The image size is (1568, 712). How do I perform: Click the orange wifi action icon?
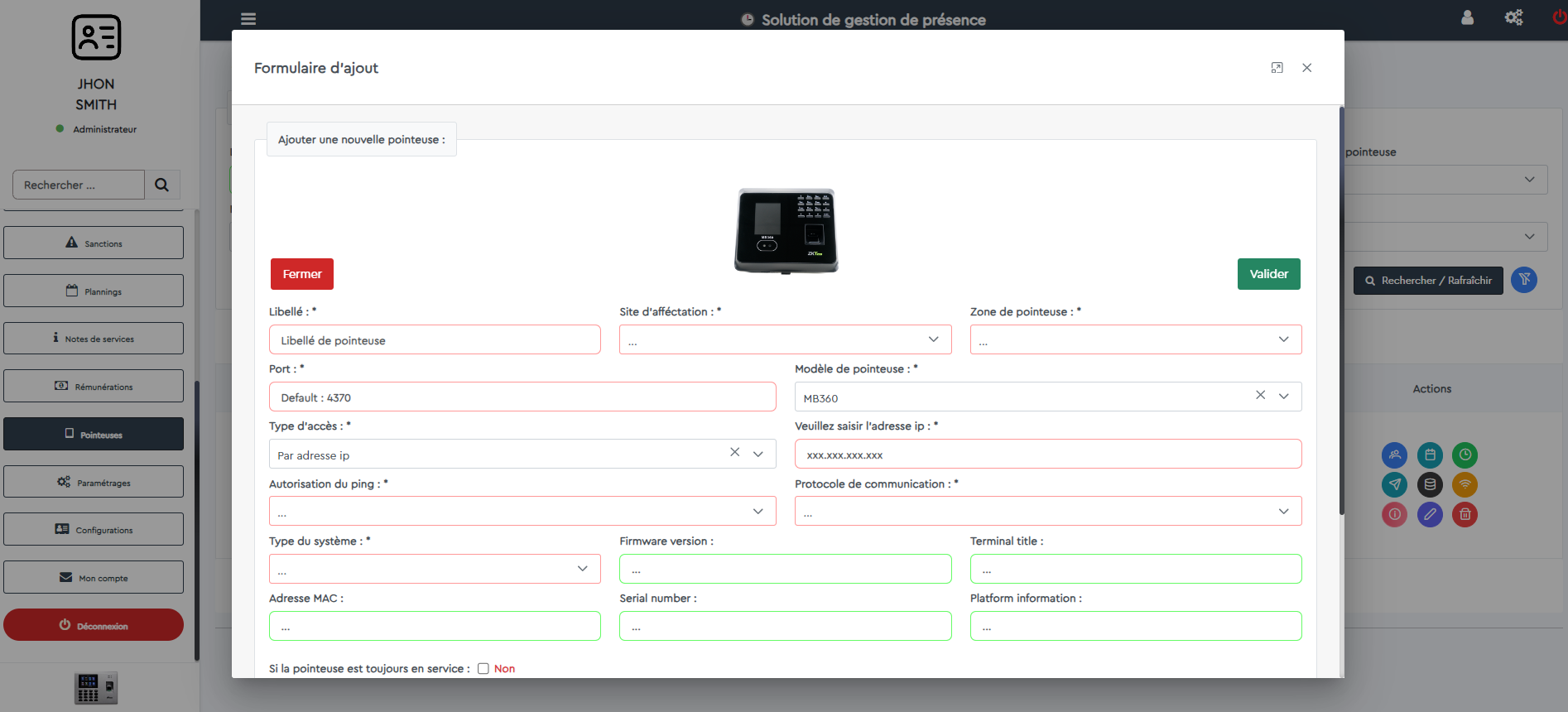point(1465,484)
